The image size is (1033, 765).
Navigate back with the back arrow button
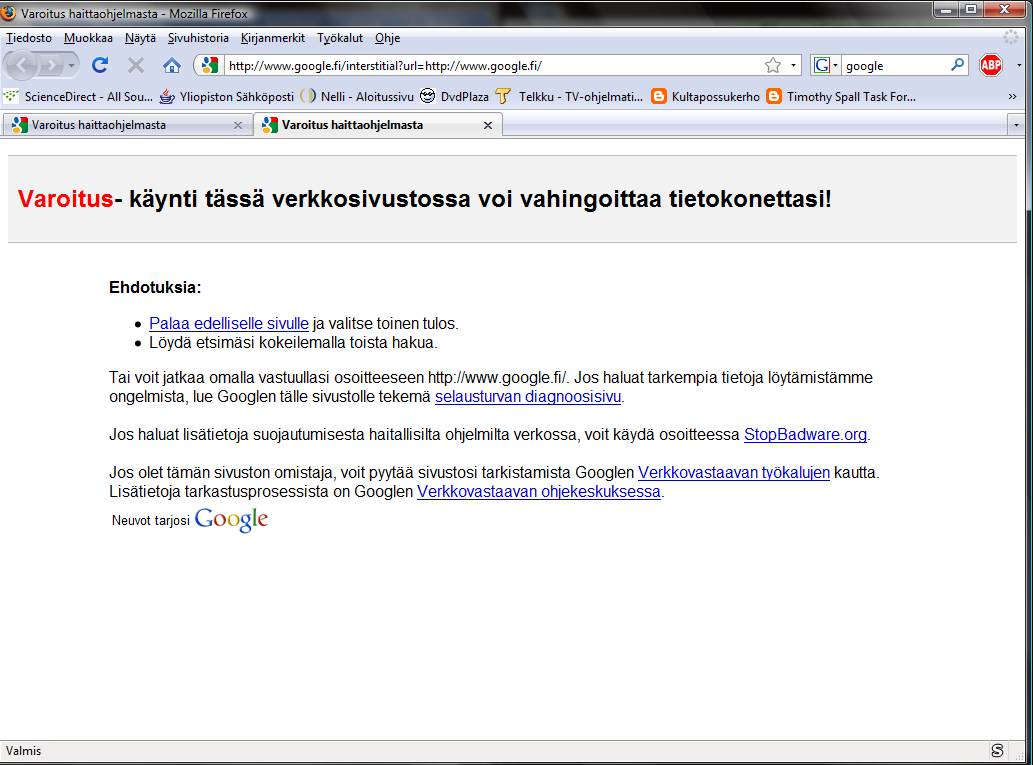pos(22,64)
